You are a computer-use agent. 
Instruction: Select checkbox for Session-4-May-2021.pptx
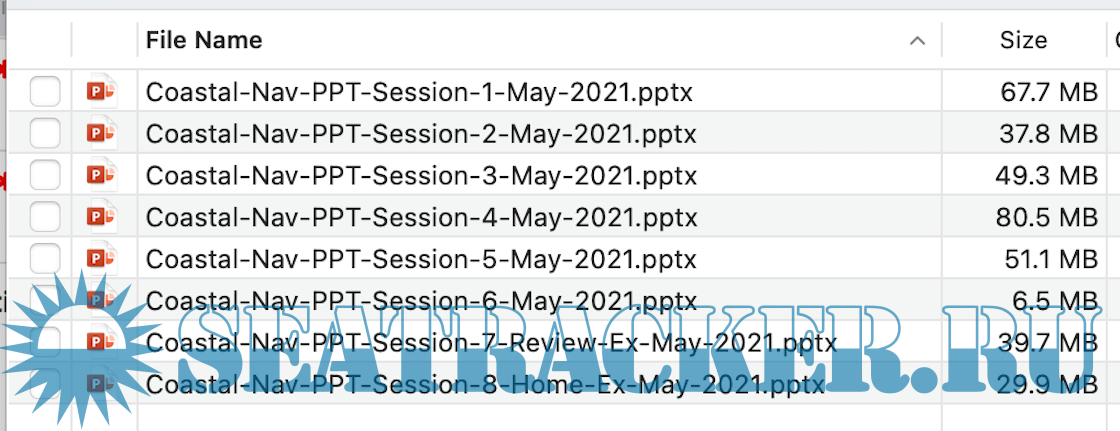tap(45, 216)
